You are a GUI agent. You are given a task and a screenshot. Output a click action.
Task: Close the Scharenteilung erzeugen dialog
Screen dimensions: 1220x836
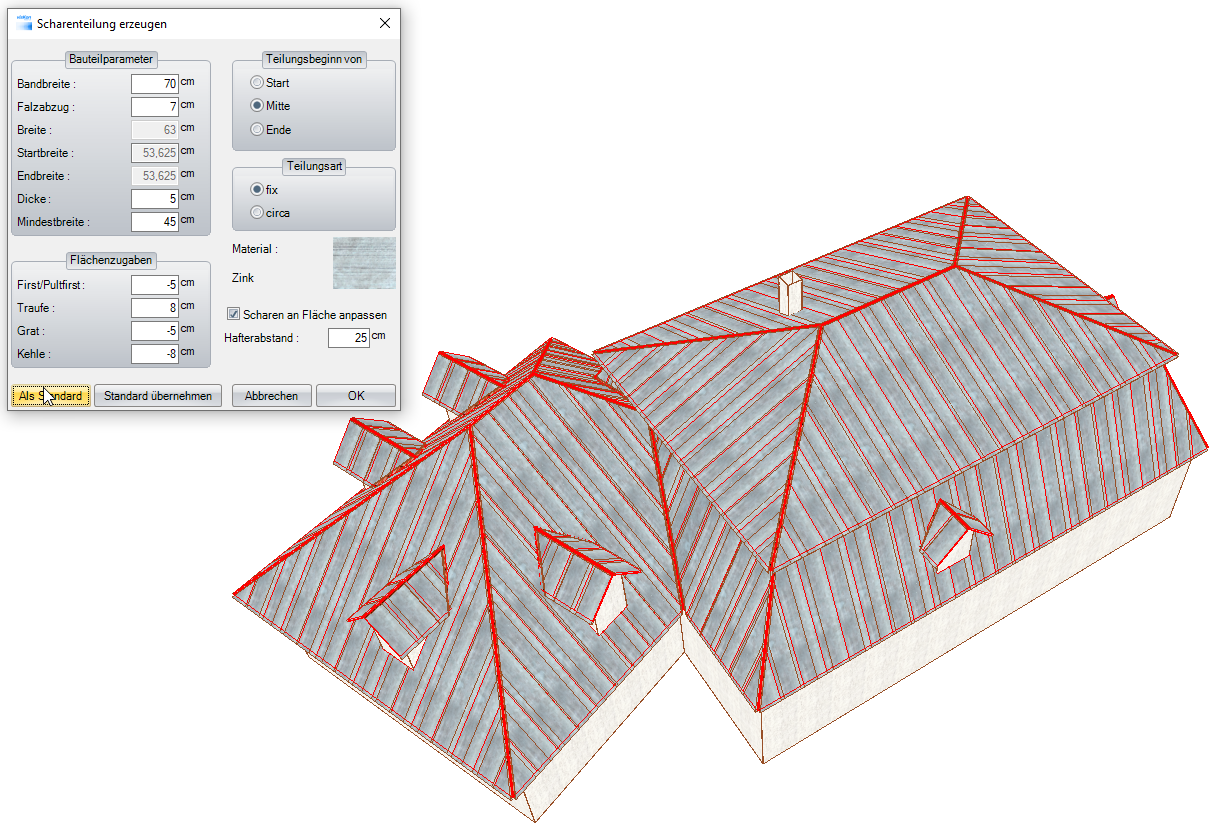[x=385, y=23]
